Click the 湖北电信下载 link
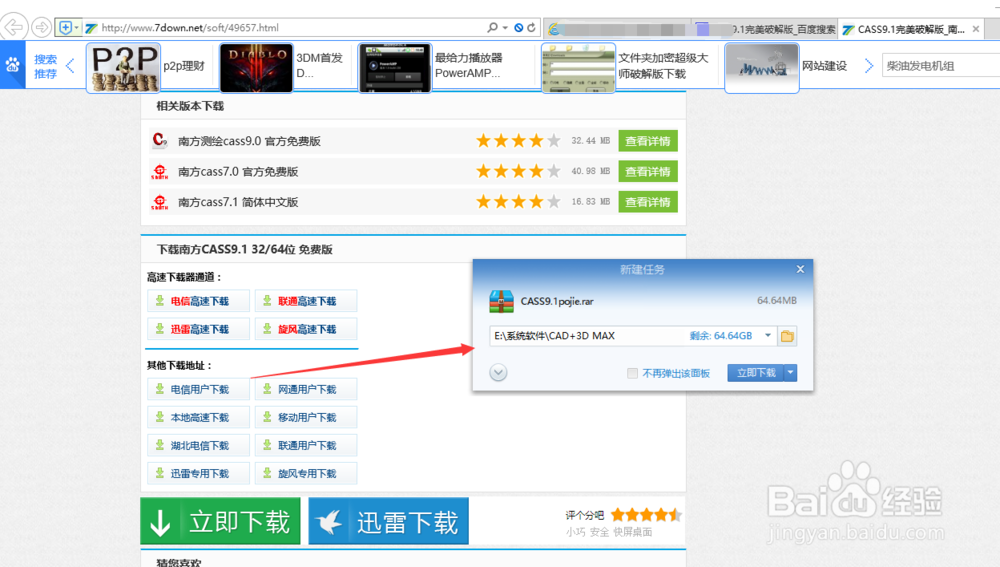Viewport: 1000px width, 567px height. [198, 445]
